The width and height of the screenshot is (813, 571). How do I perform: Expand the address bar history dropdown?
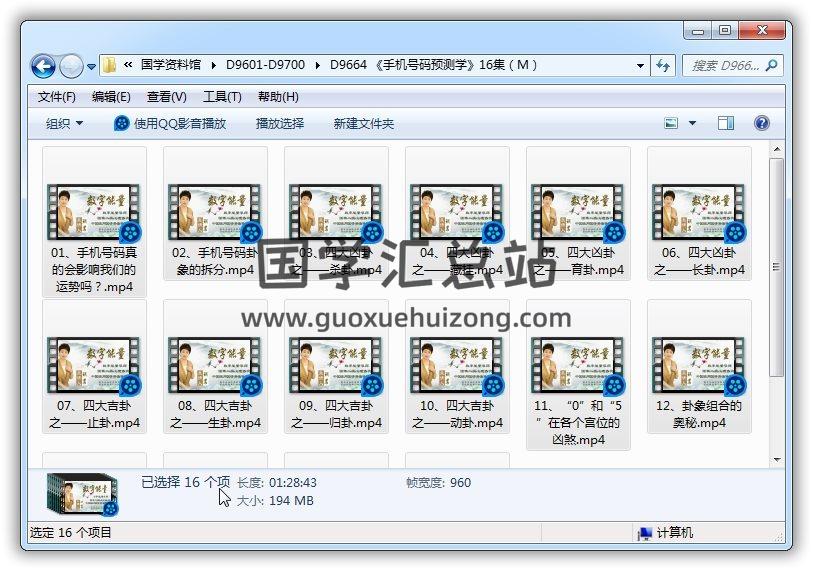641,66
